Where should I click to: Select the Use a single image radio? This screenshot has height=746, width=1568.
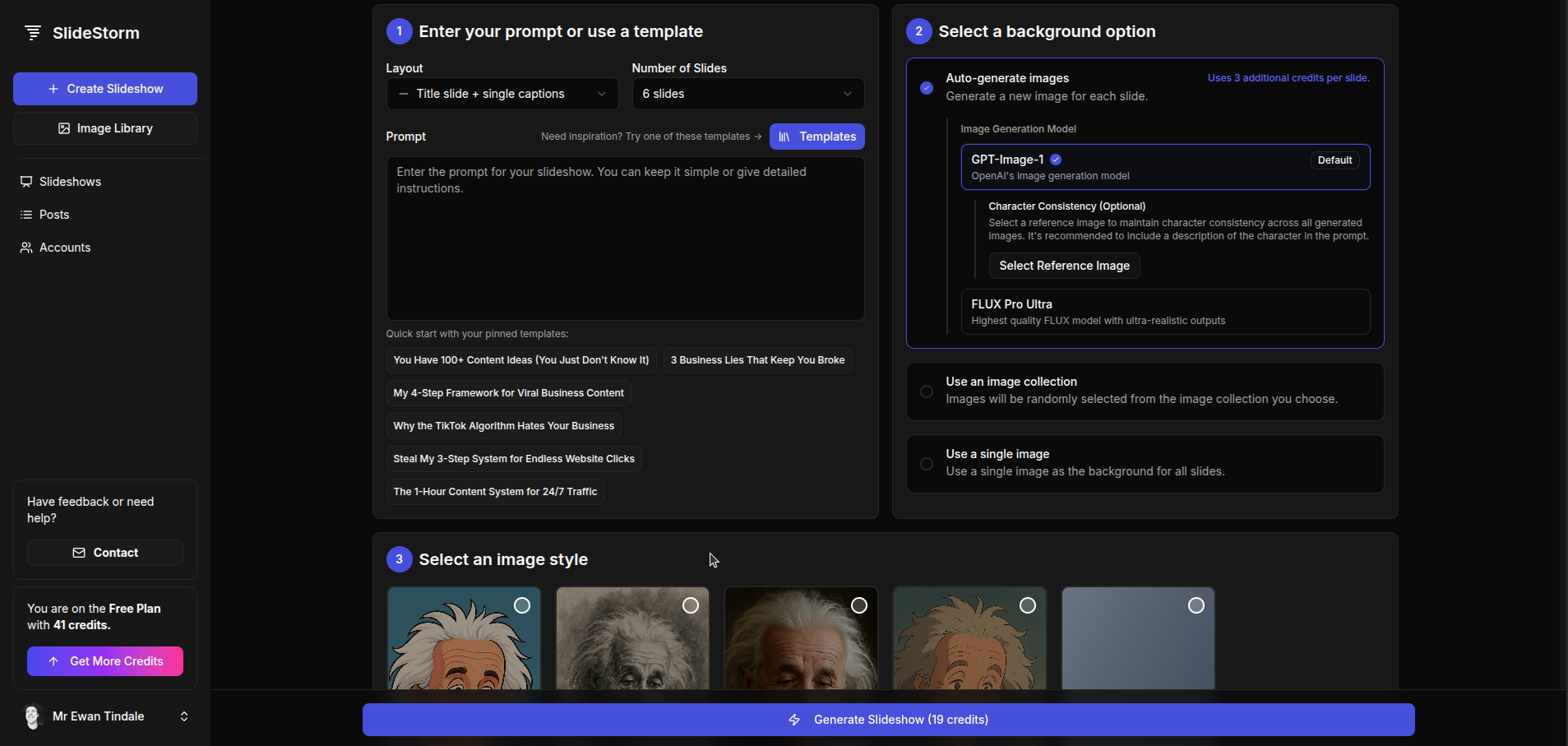point(927,464)
